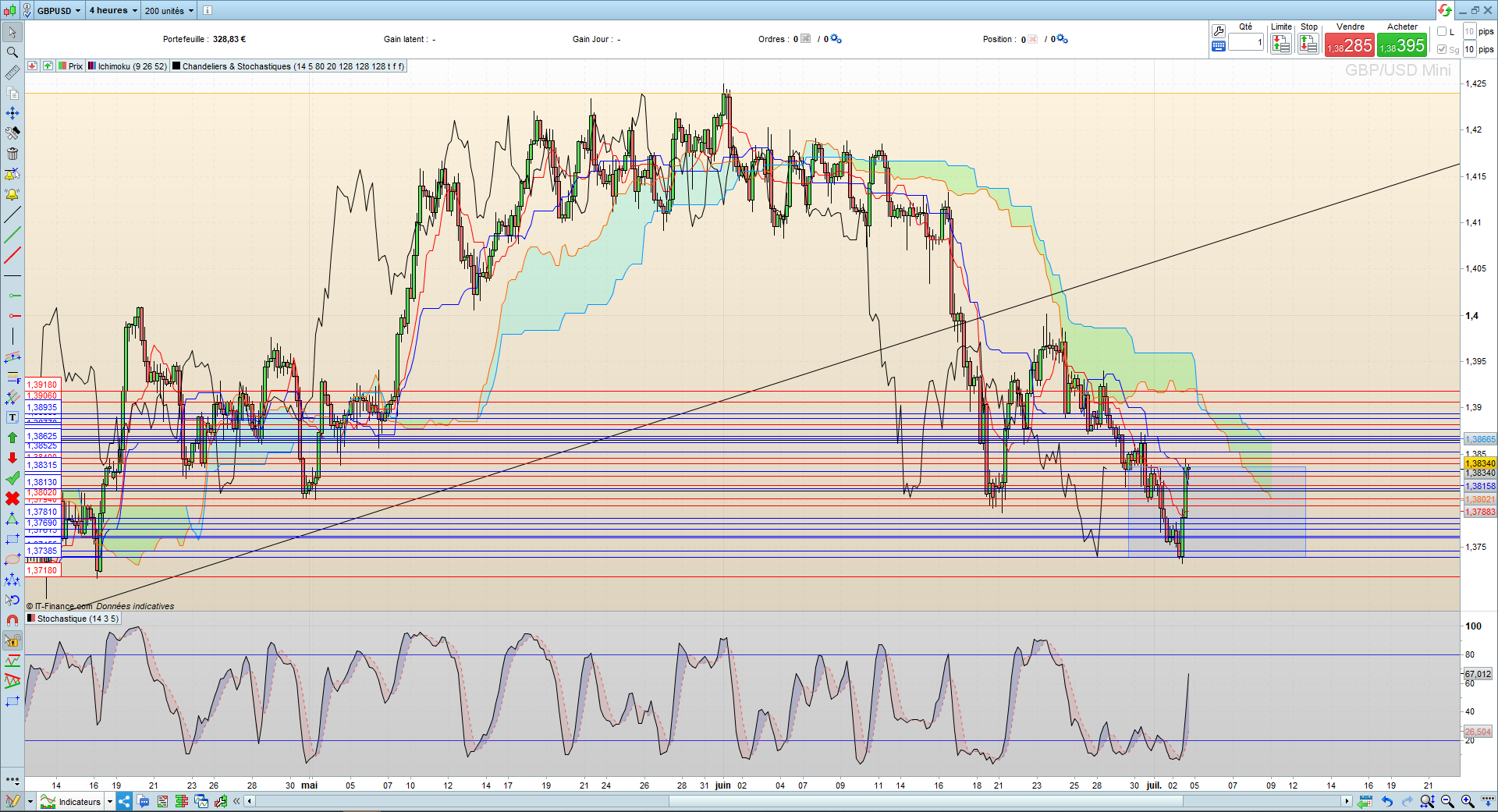This screenshot has width=1498, height=812.
Task: Open the Stochastique (14 3 5) label
Action: coord(73,619)
